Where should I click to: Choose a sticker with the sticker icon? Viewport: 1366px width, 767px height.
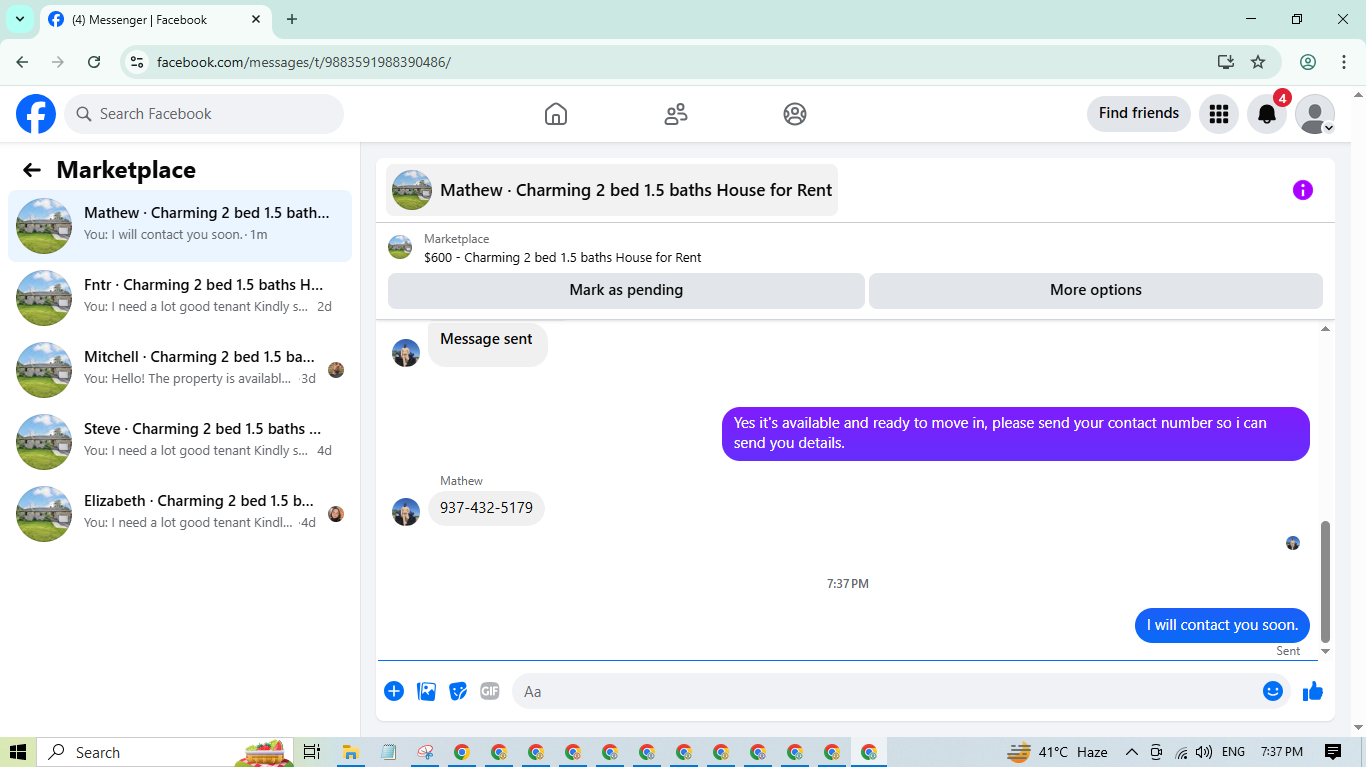[458, 691]
